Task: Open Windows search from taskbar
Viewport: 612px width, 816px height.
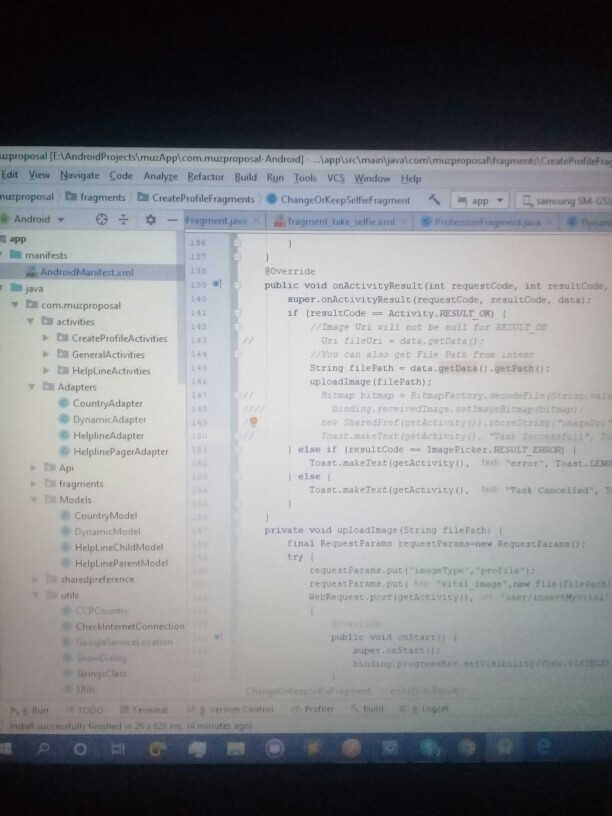Action: (x=45, y=747)
